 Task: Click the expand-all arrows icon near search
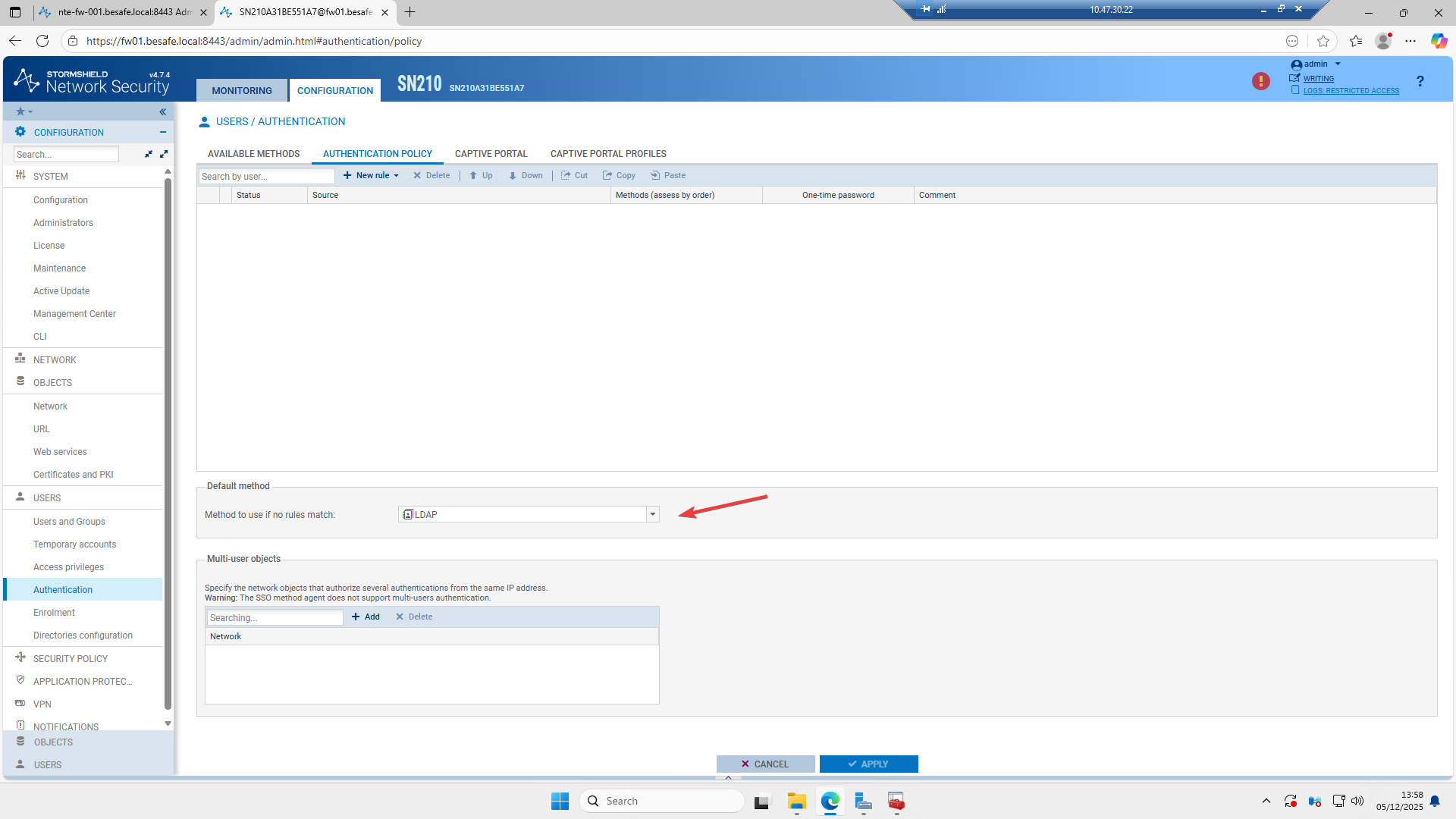coord(164,154)
